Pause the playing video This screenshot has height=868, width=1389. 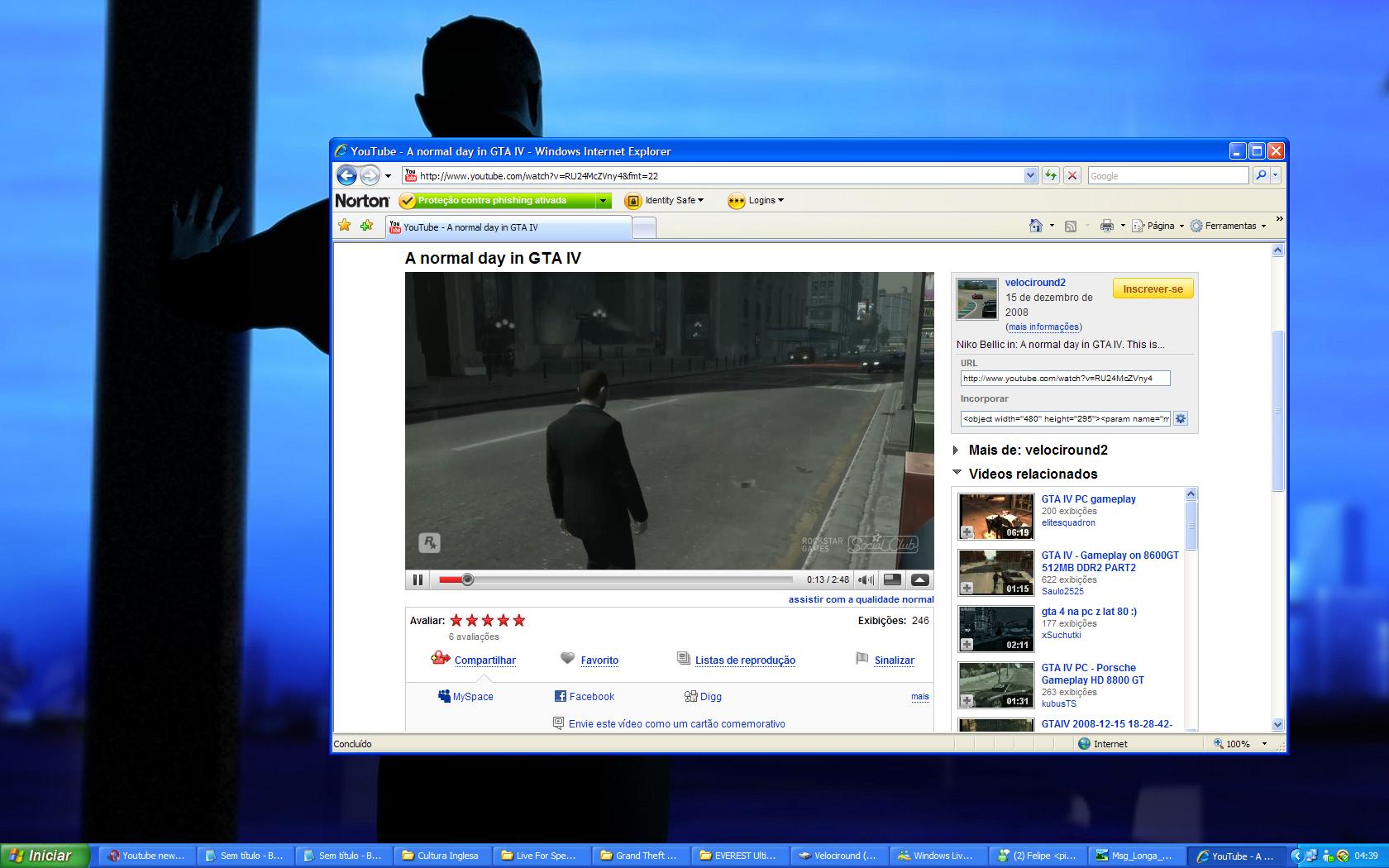click(x=418, y=579)
